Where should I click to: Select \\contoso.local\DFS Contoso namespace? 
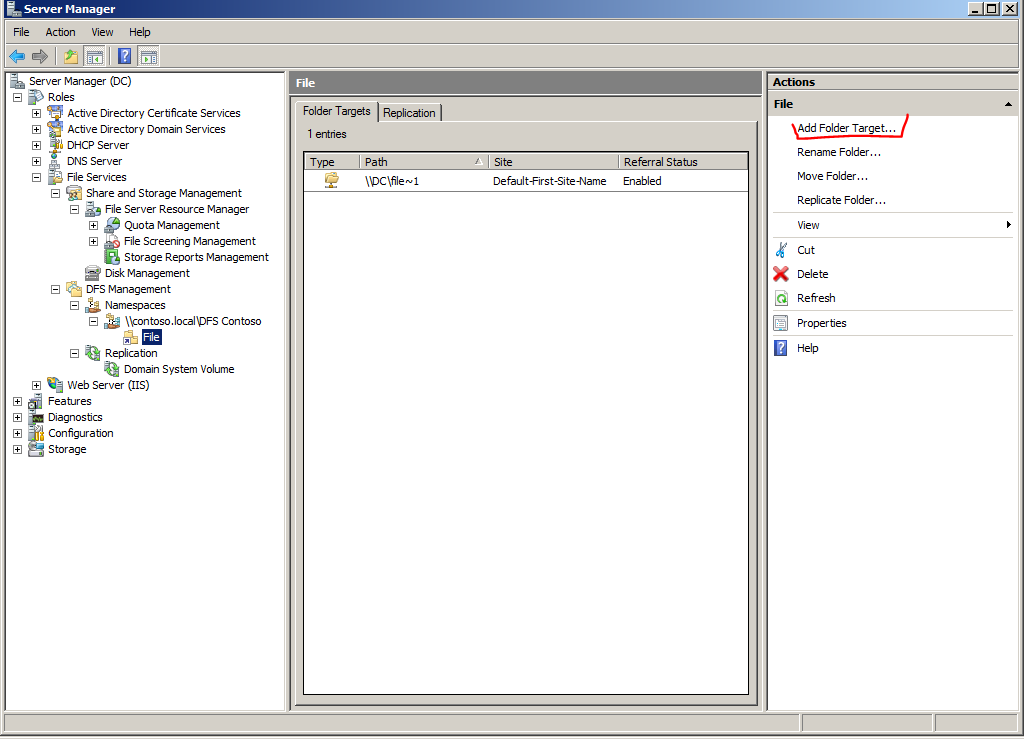coord(193,321)
